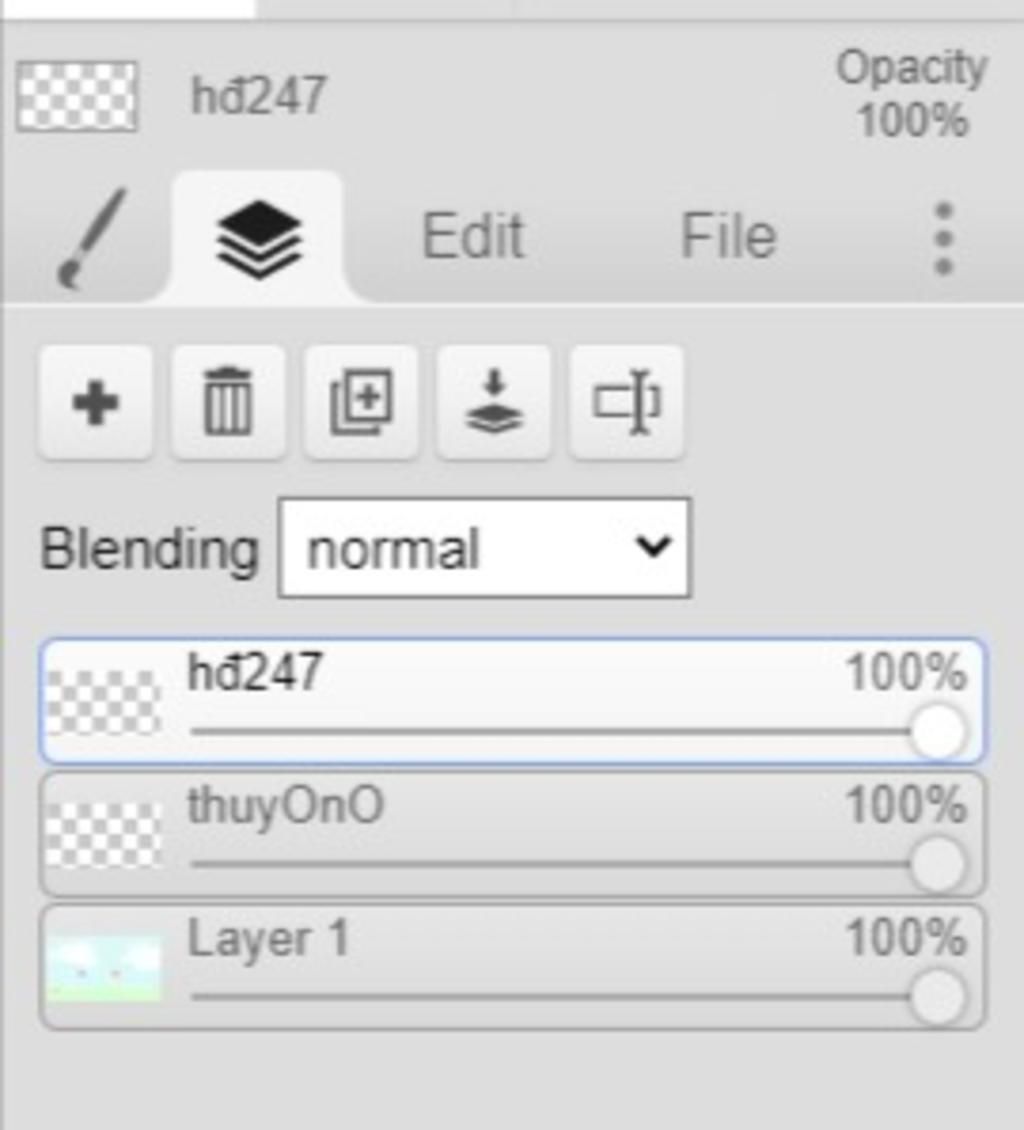
Task: Switch to the brush tab
Action: (90, 238)
